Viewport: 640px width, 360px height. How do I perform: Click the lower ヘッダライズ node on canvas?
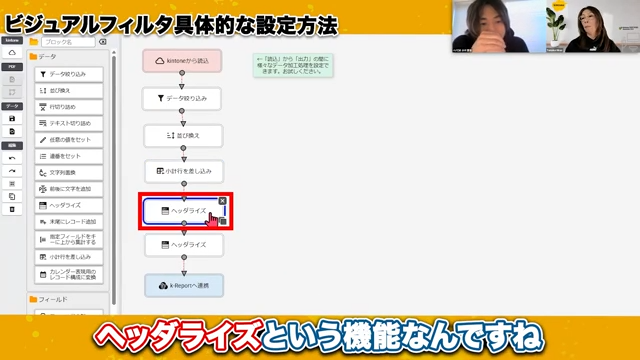click(184, 245)
